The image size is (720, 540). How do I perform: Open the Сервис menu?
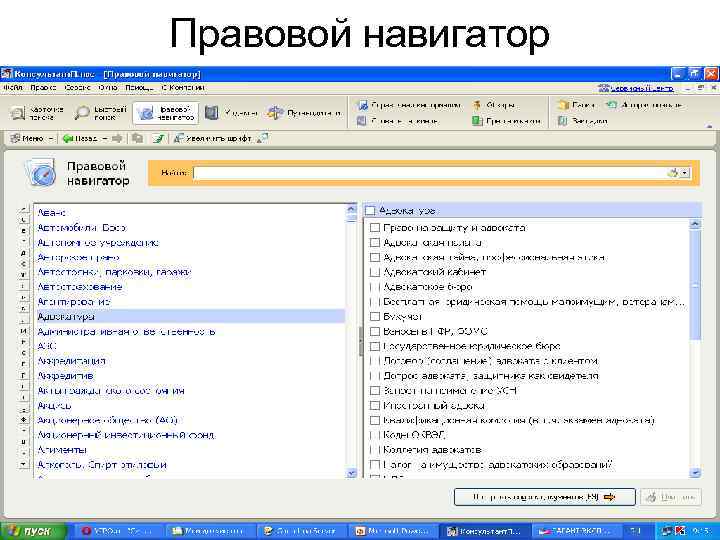click(77, 87)
